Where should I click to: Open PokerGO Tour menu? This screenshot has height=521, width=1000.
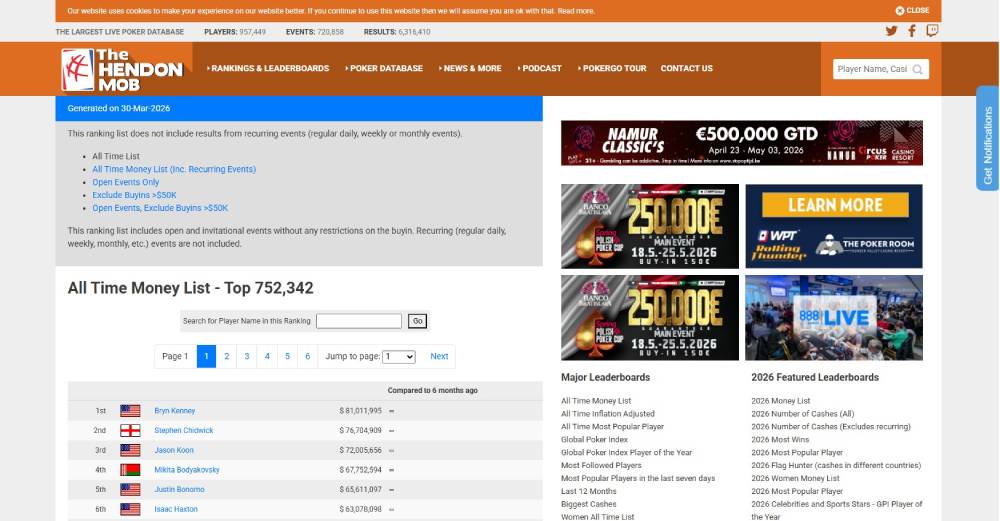coord(612,68)
